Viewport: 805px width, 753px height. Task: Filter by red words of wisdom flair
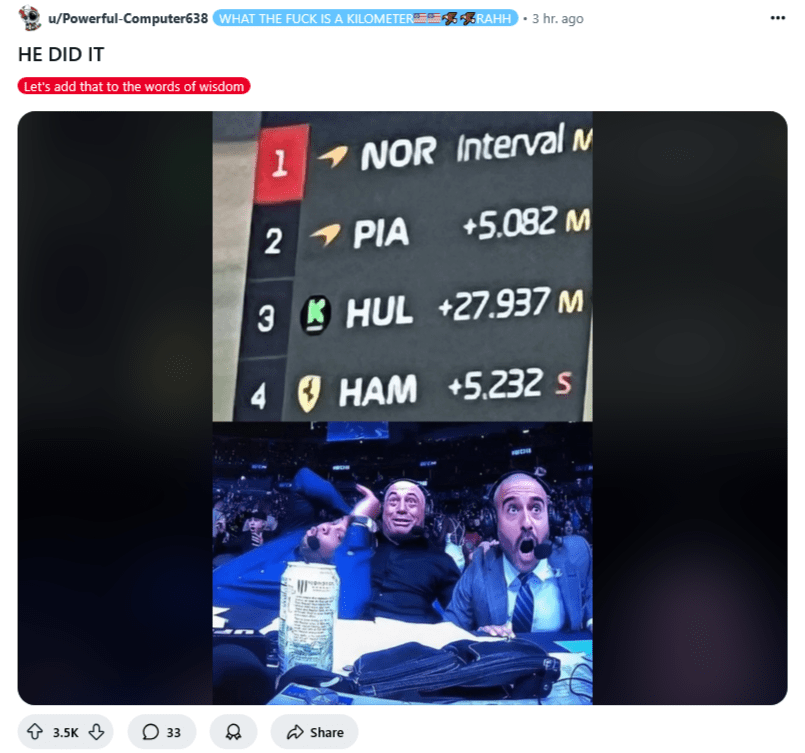[x=134, y=86]
